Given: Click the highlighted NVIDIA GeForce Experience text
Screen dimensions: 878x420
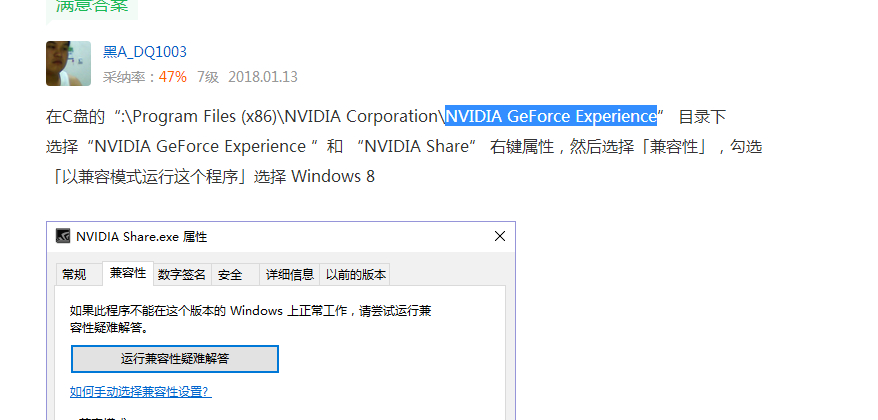Looking at the screenshot, I should [551, 116].
